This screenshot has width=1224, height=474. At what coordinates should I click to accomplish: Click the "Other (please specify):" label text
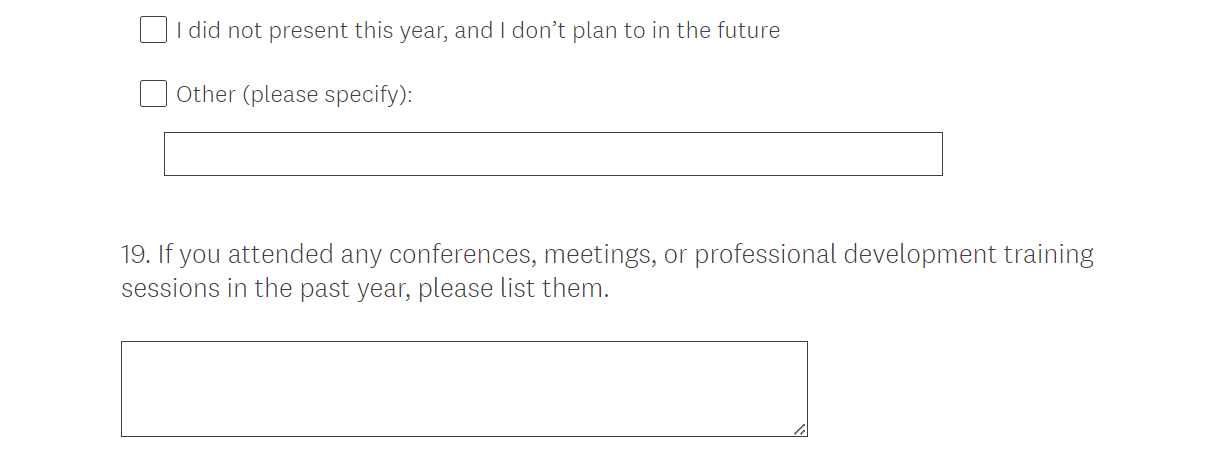[294, 95]
